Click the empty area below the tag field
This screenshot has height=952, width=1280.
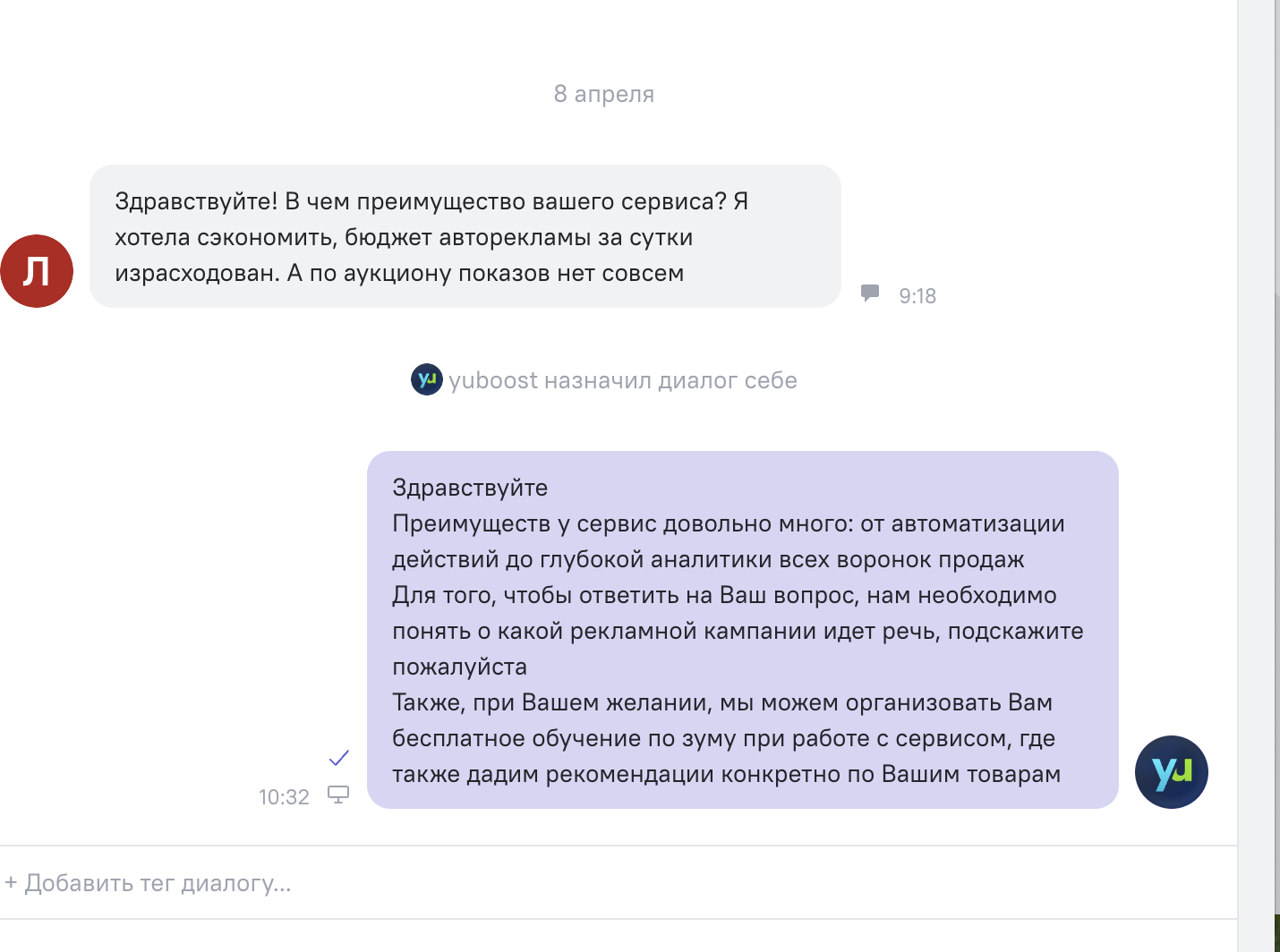click(x=618, y=936)
